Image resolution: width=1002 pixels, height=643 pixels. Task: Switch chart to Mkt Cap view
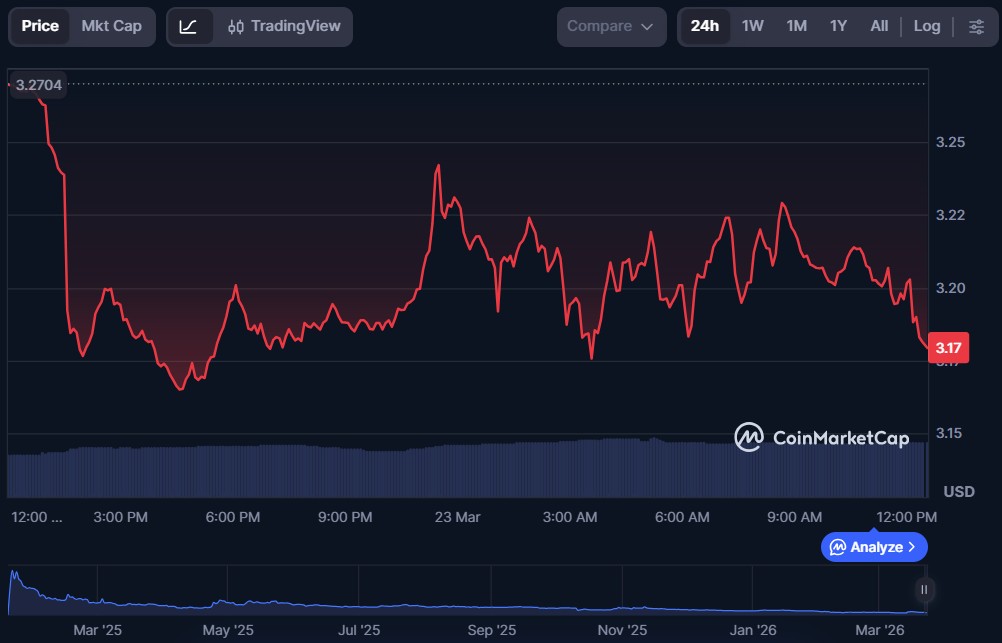(111, 27)
